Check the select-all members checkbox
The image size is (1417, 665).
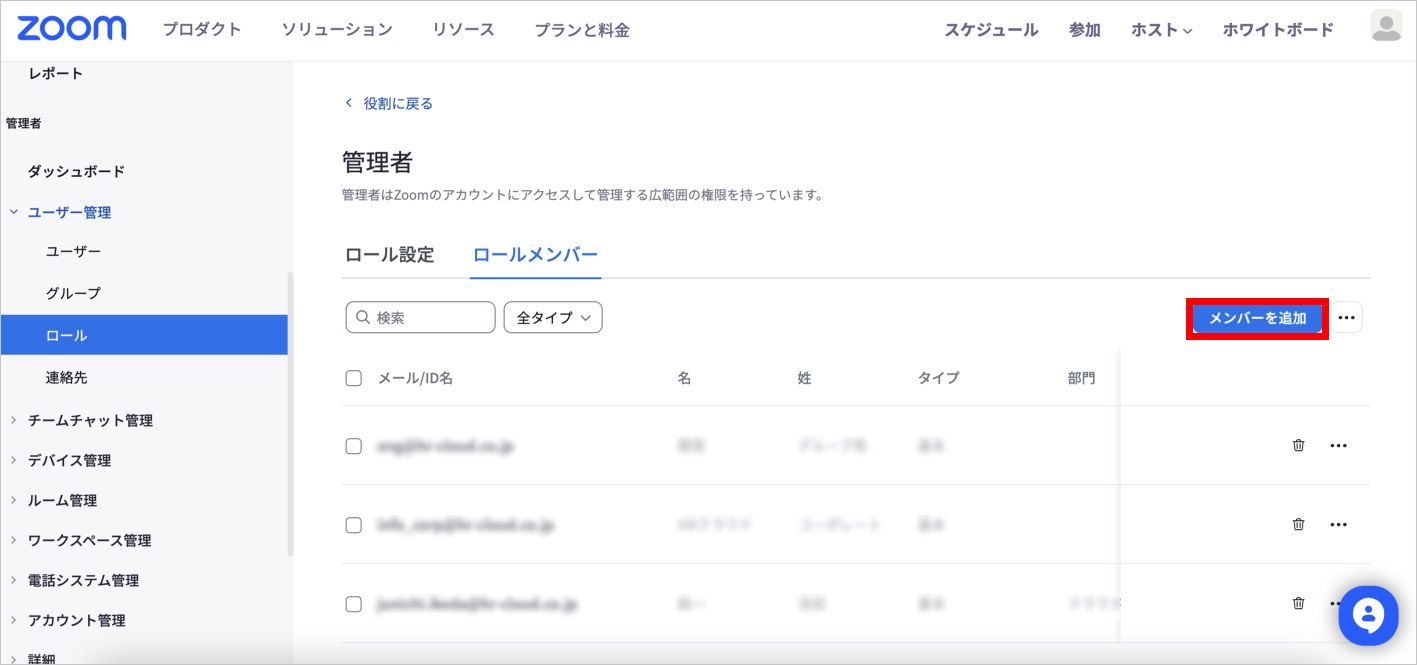click(353, 377)
